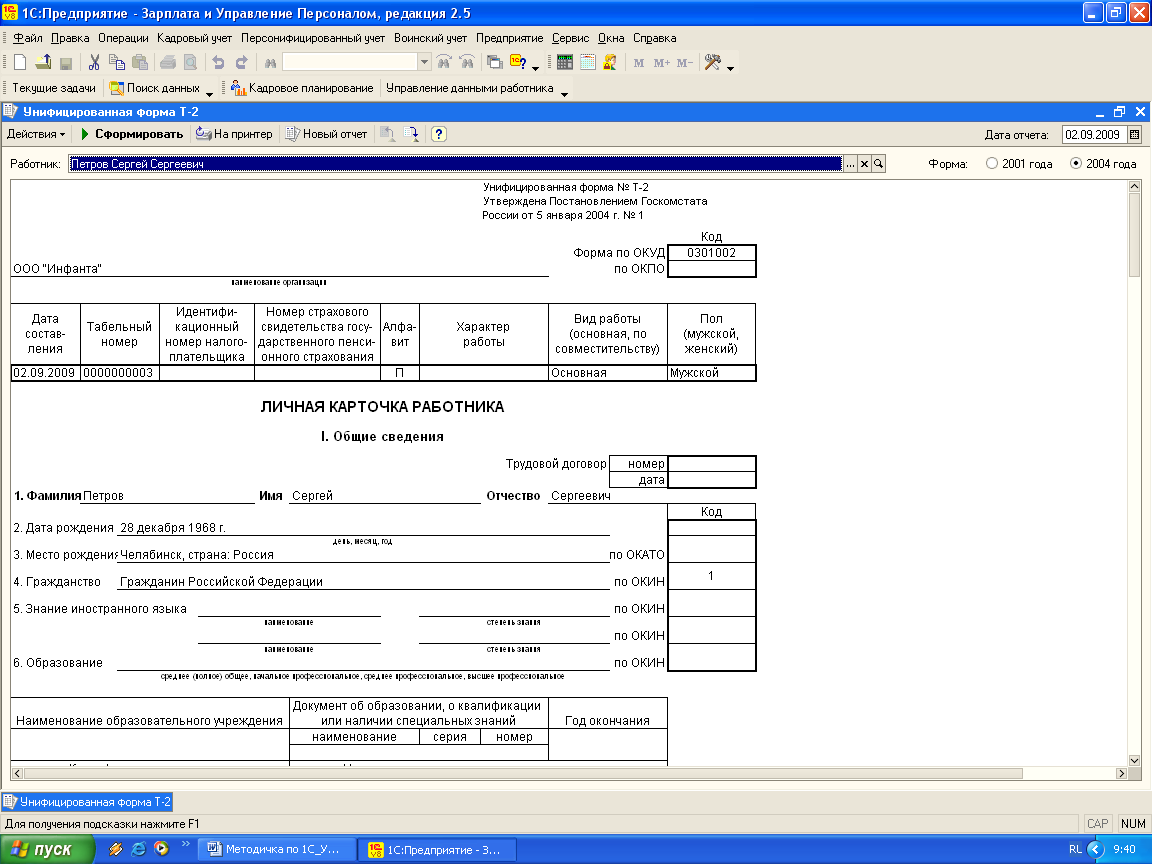Click the Управление данными работника button

(469, 88)
